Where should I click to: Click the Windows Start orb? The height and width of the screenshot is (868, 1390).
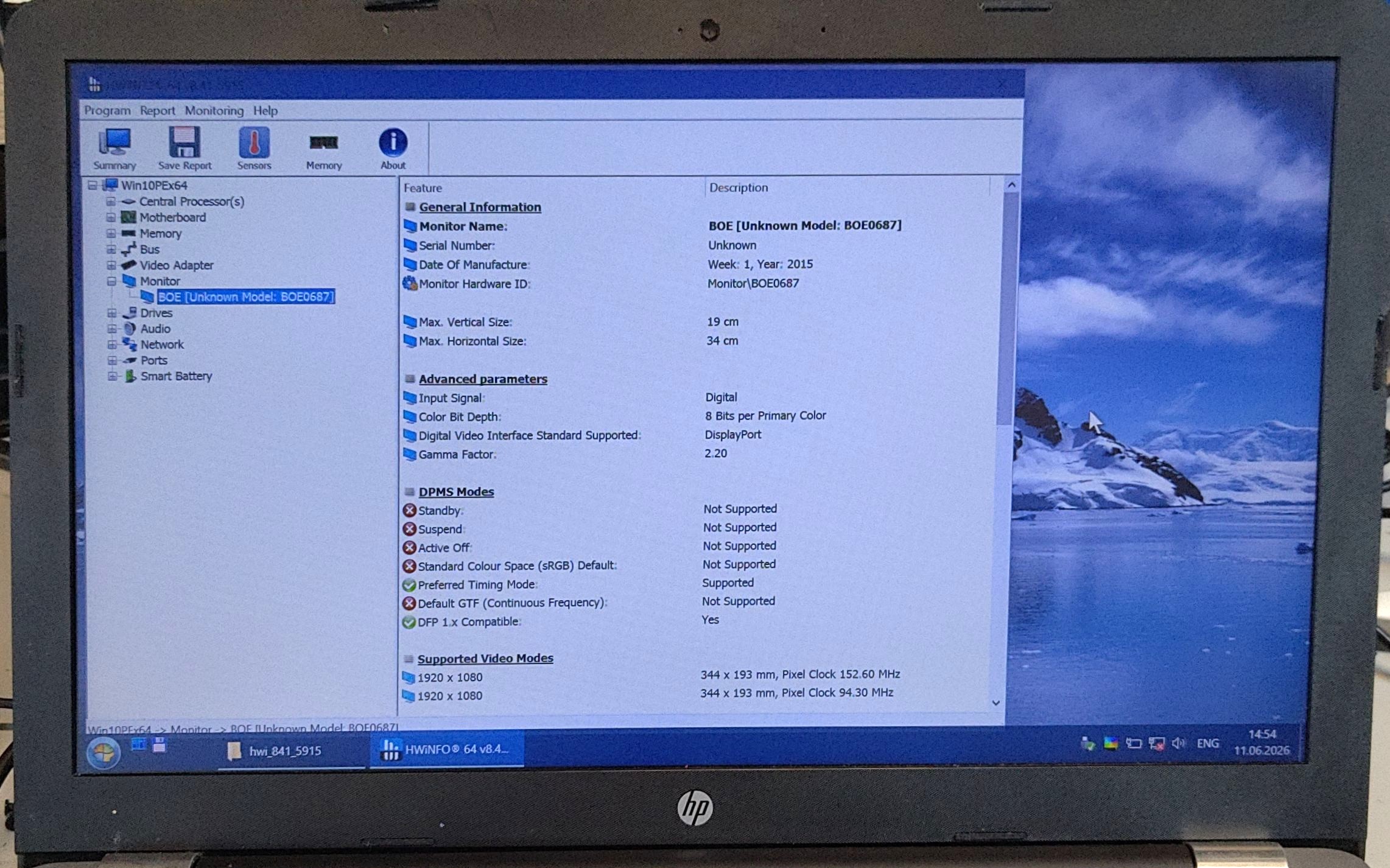pyautogui.click(x=103, y=752)
